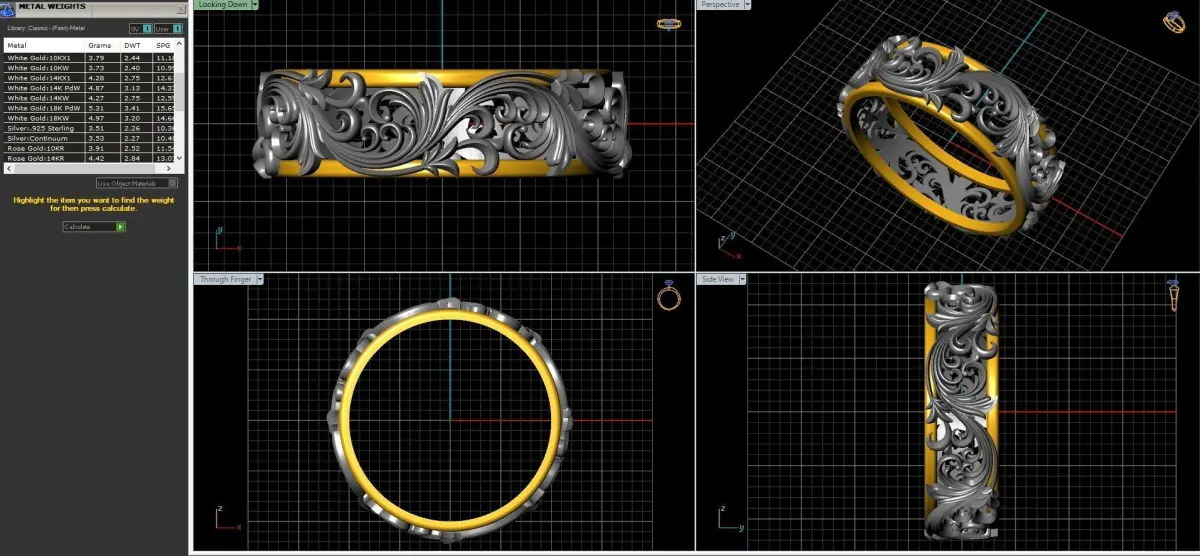Select the White Gold:18K PdW row
Screen dimensions: 1200x556
[90, 108]
